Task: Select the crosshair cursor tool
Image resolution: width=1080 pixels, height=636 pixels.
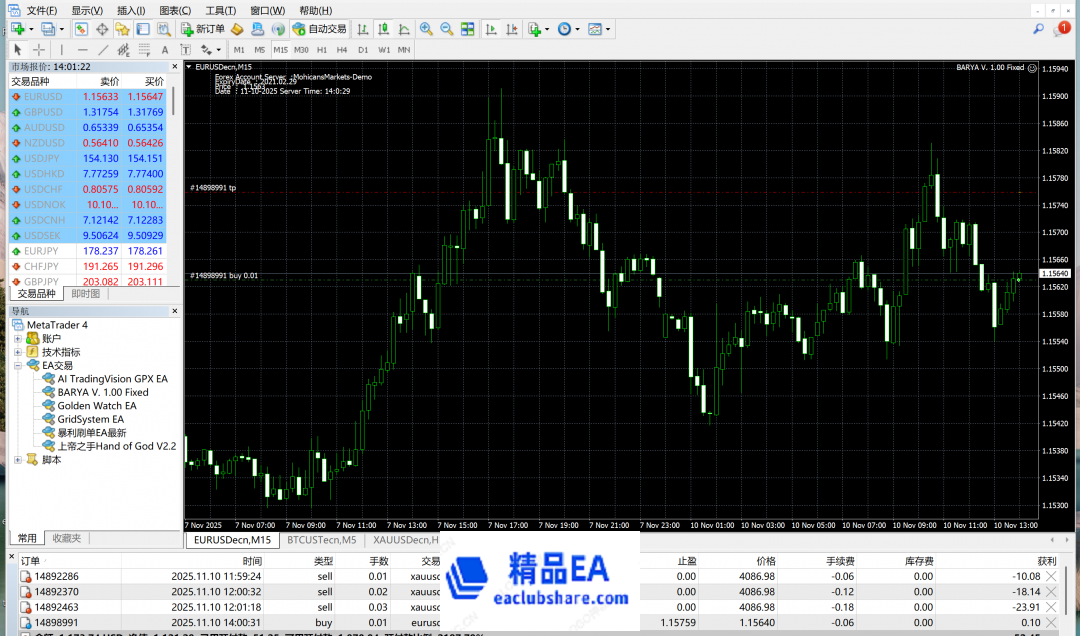Action: click(x=39, y=49)
